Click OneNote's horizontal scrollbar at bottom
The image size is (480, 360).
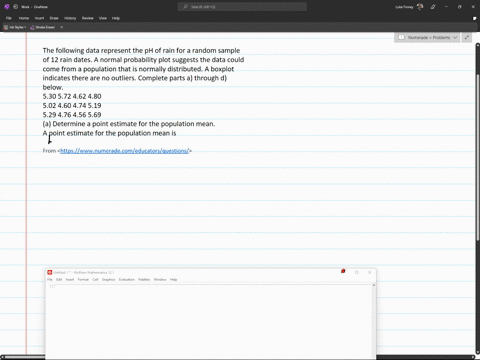coord(237,357)
